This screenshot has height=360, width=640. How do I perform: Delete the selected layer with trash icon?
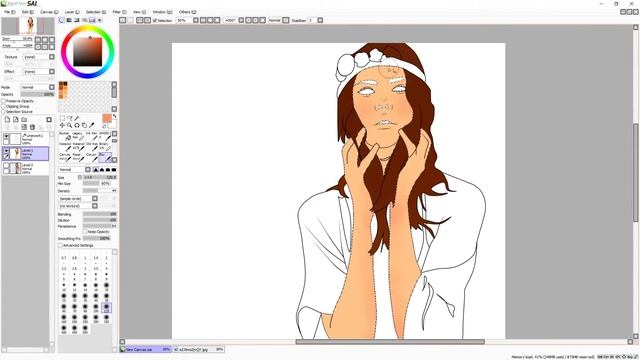(33, 127)
